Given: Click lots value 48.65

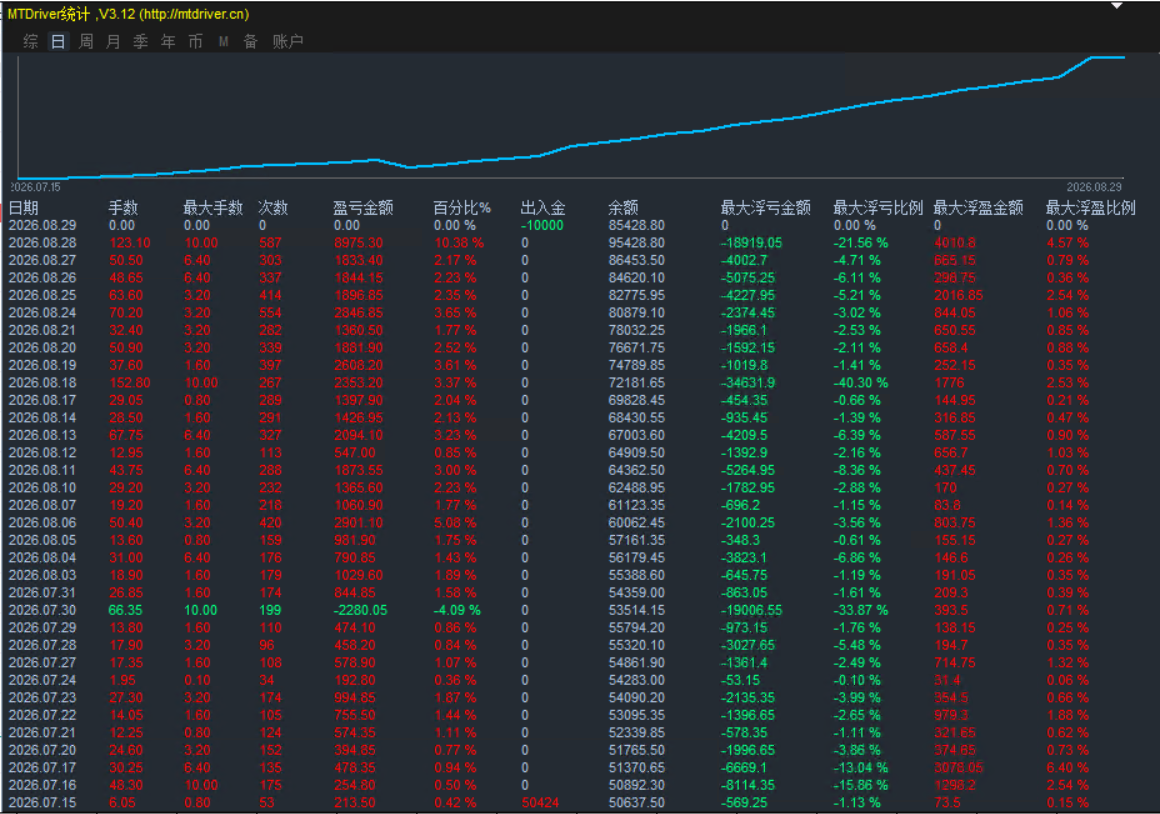Looking at the screenshot, I should click(126, 278).
